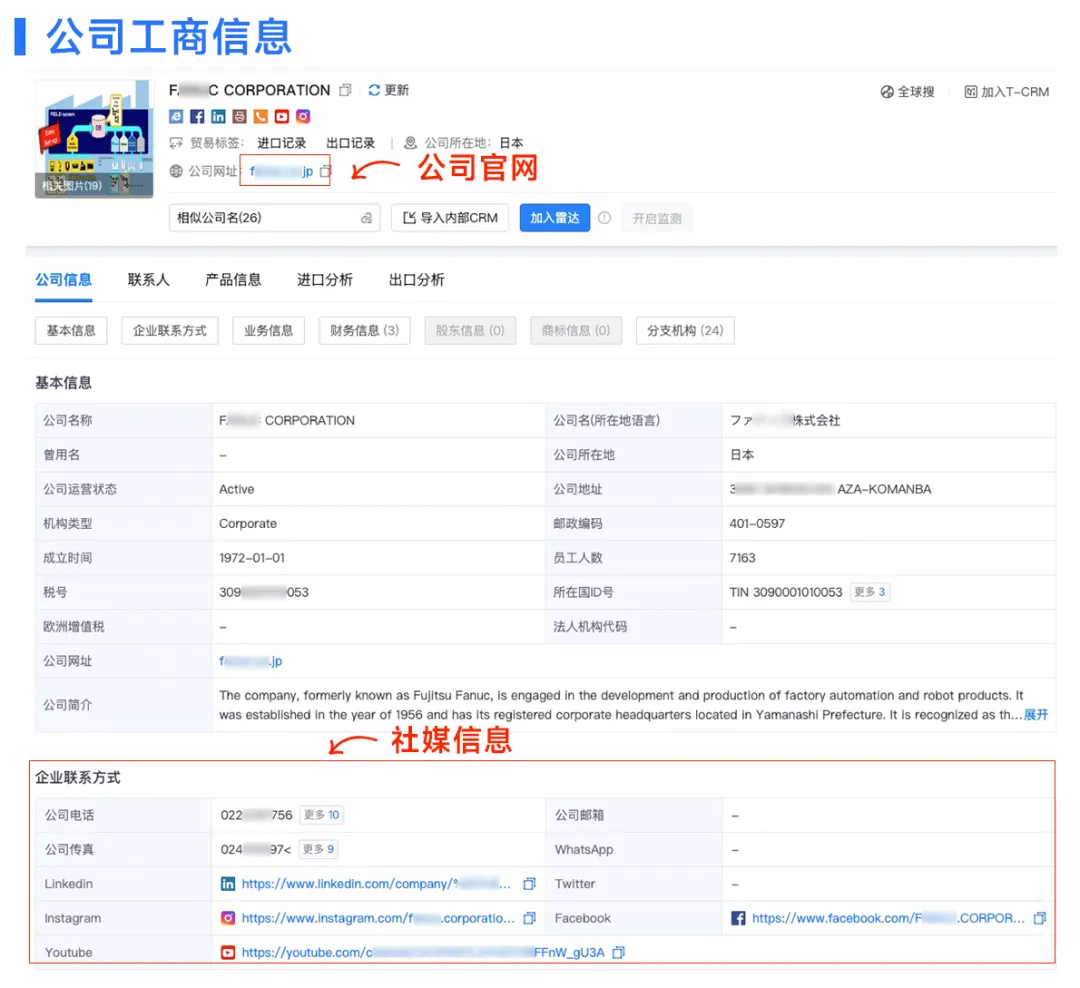The image size is (1080, 988).
Task: Click the postal code 401-0597
Action: [757, 523]
